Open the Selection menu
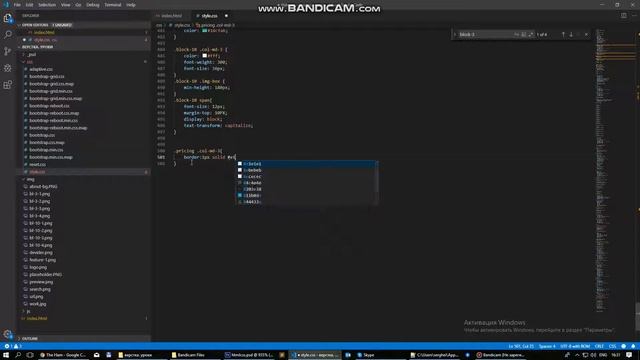 coord(47,5)
